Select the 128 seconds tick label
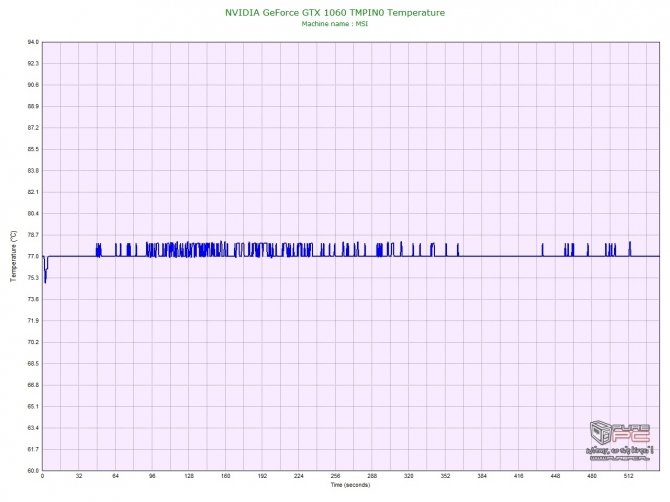The height and width of the screenshot is (502, 670). coord(189,476)
